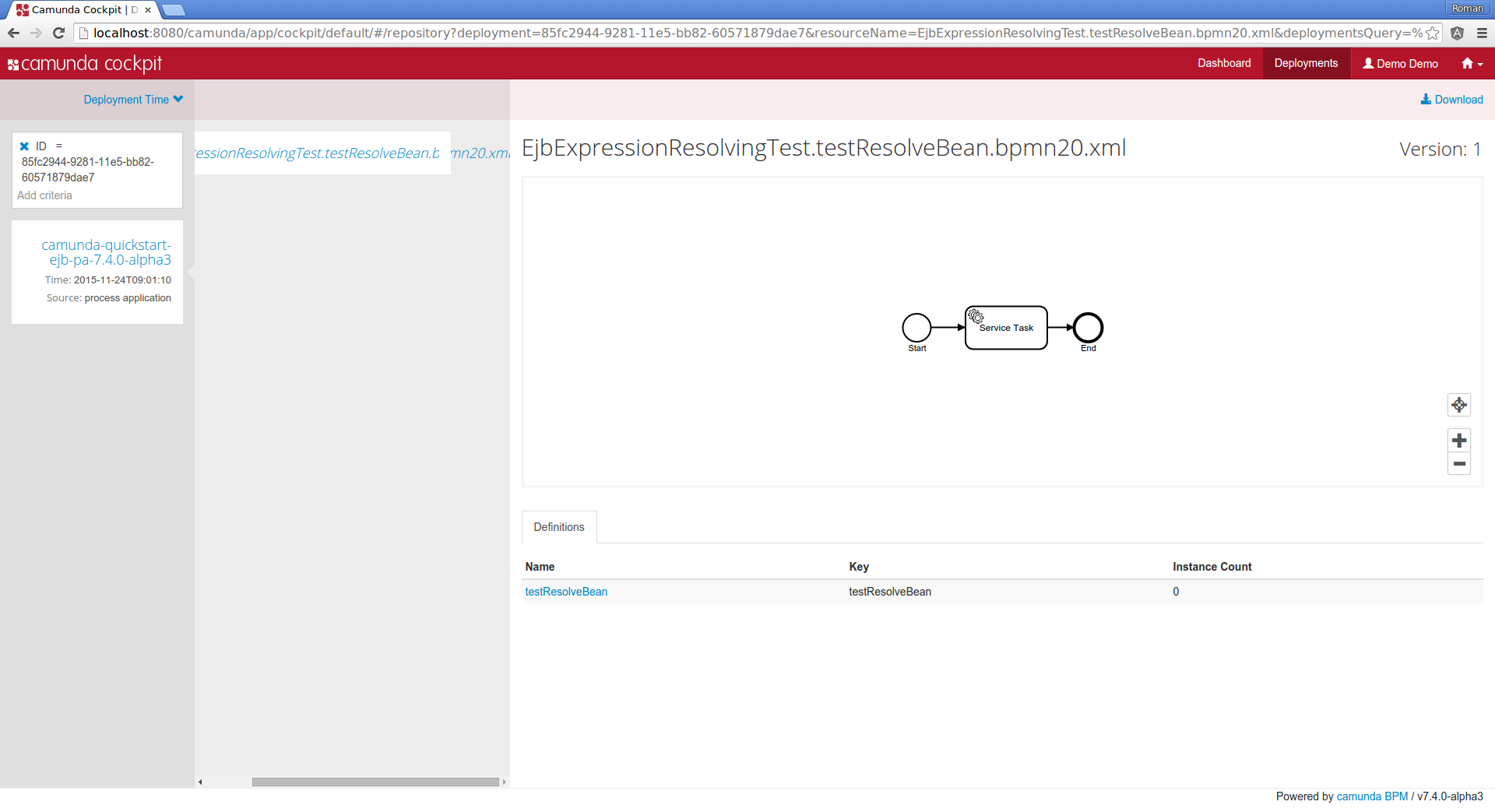Click the ID criterion value 85fc2944-9281-11e5-bb82-60571879dae7

pyautogui.click(x=88, y=170)
